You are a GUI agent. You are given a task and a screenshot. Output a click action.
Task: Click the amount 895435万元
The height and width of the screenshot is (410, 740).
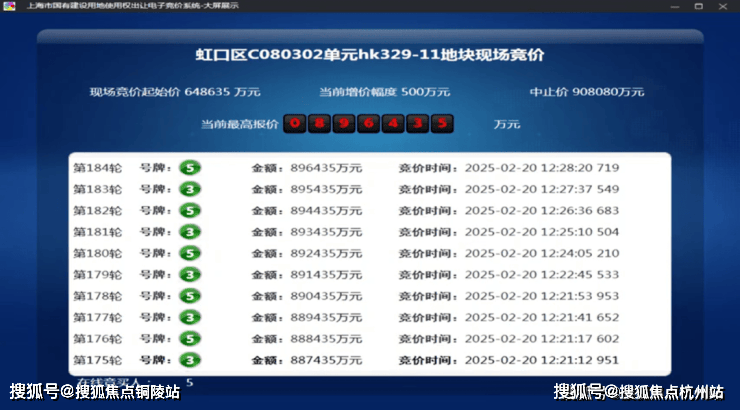coord(326,189)
